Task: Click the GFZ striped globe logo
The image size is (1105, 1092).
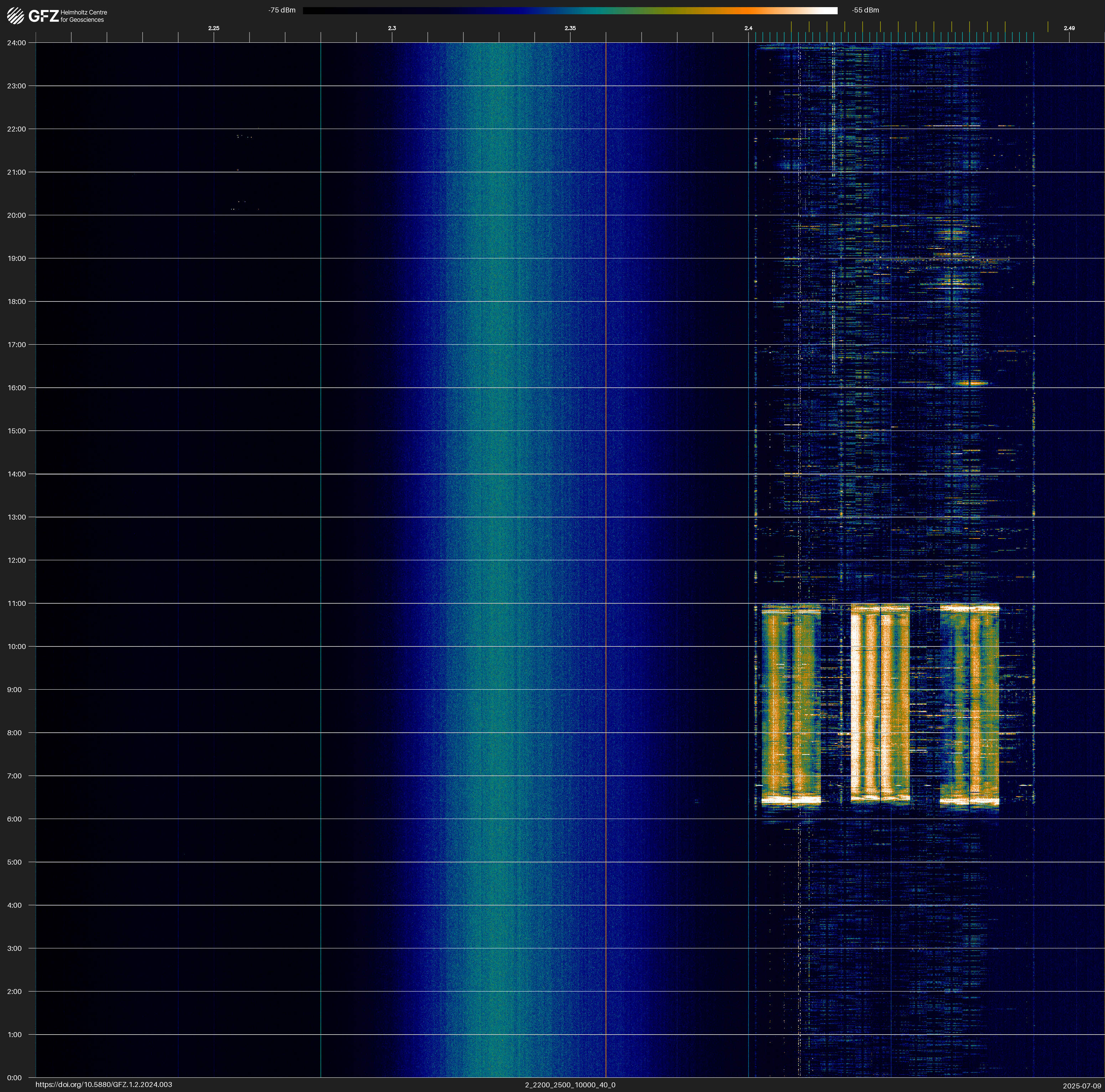Action: (15, 16)
